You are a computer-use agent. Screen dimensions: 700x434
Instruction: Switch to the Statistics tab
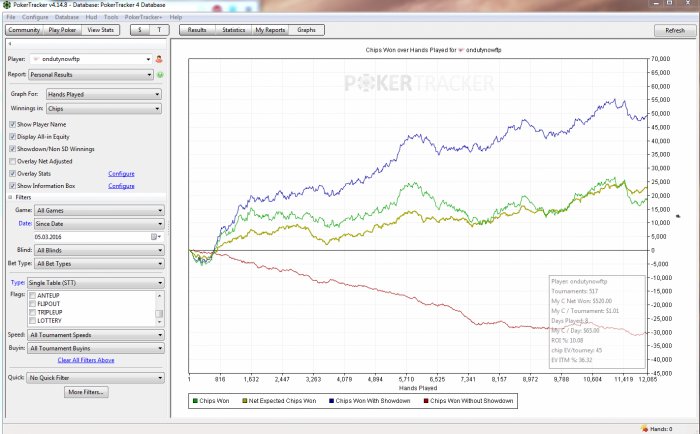coord(233,30)
